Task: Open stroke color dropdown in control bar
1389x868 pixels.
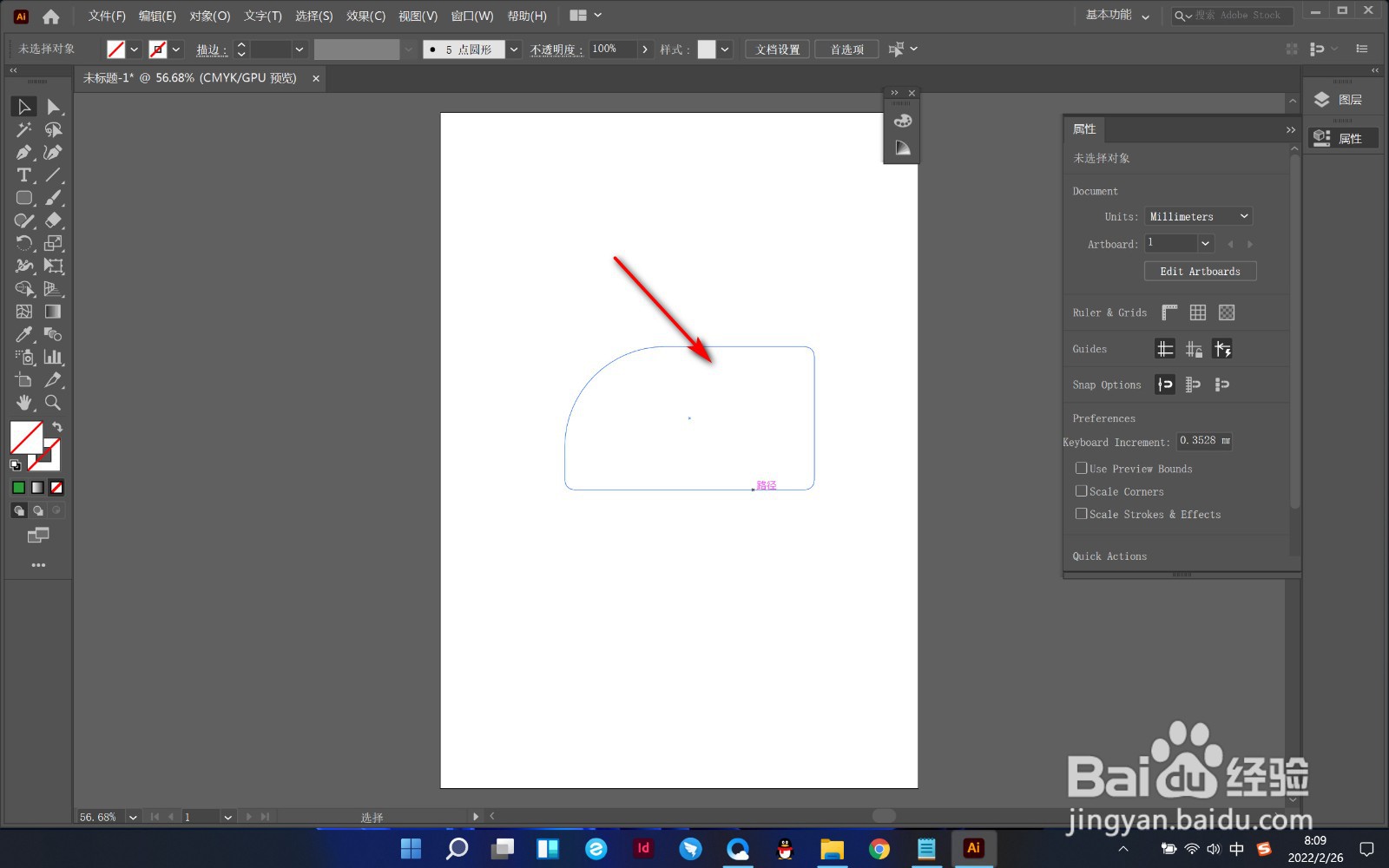Action: 176,49
